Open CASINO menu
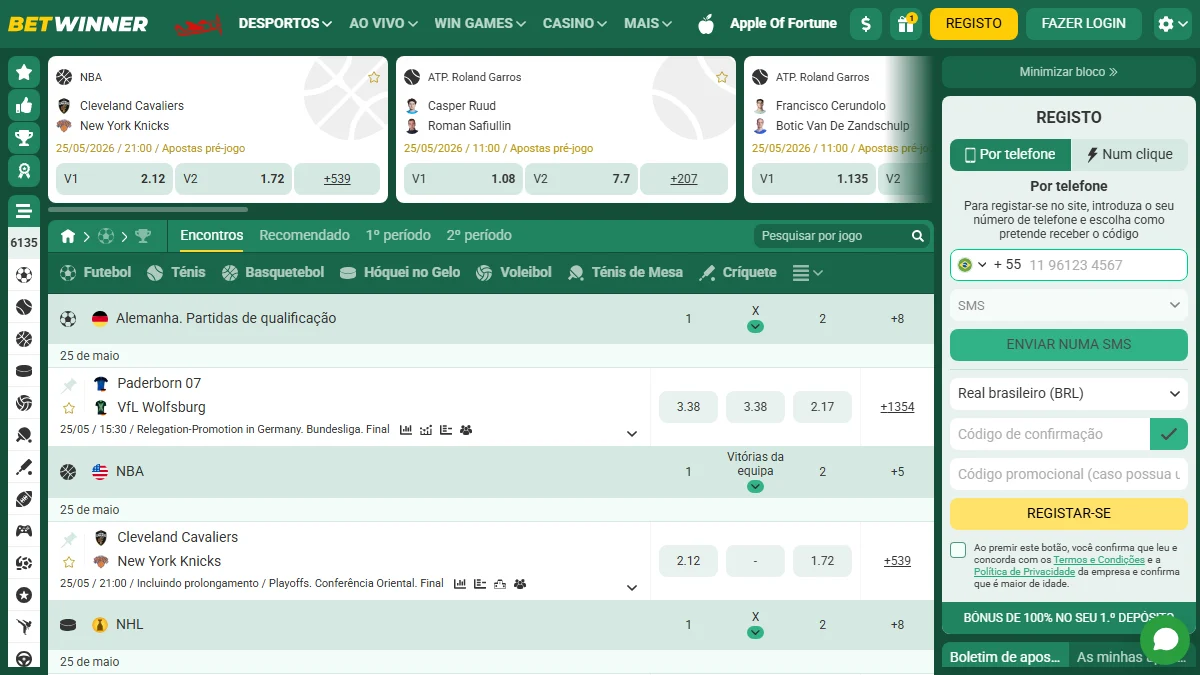The width and height of the screenshot is (1200, 675). click(574, 23)
